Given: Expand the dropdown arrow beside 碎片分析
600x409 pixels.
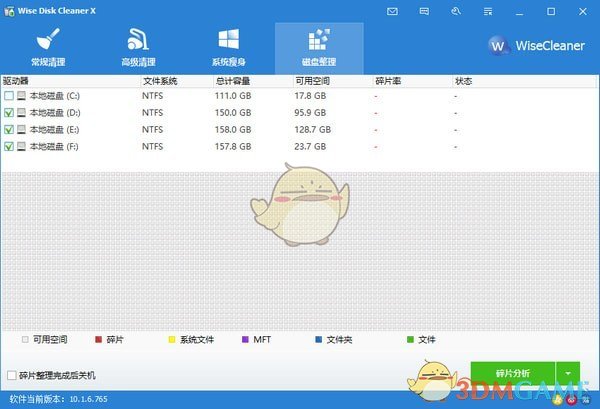Looking at the screenshot, I should tap(568, 373).
